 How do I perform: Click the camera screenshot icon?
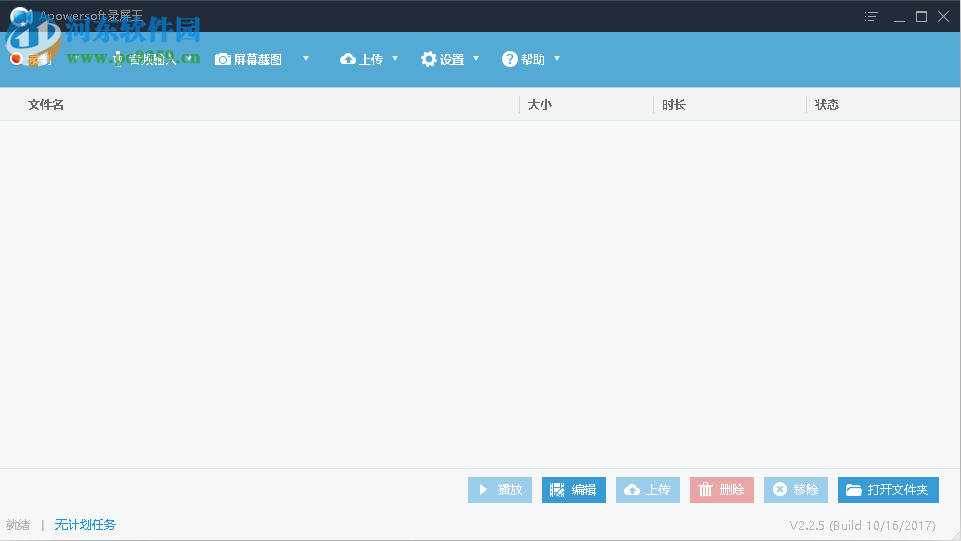coord(223,59)
